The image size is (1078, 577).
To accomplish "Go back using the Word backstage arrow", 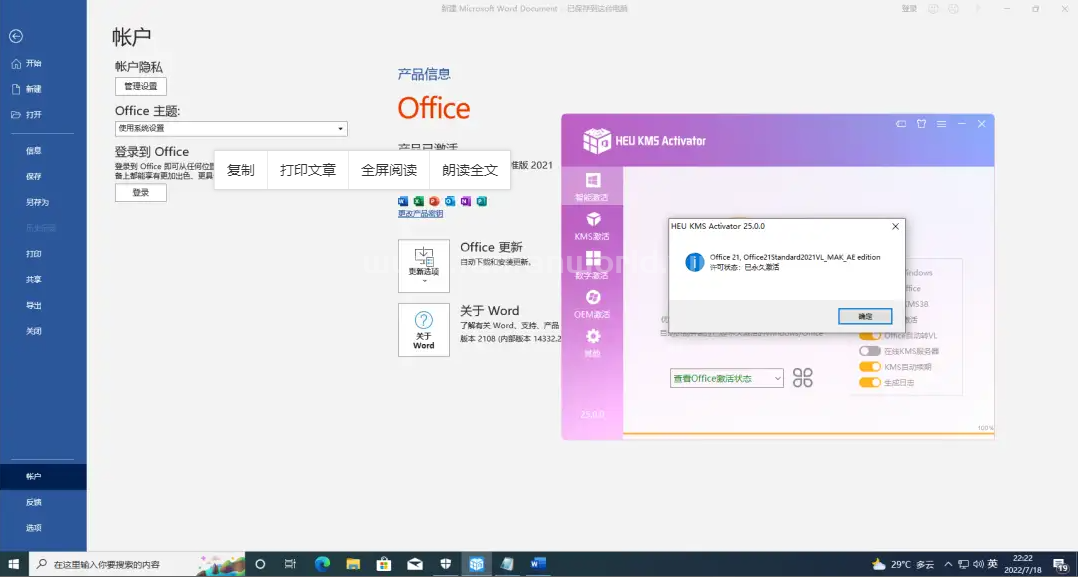I will [x=16, y=36].
